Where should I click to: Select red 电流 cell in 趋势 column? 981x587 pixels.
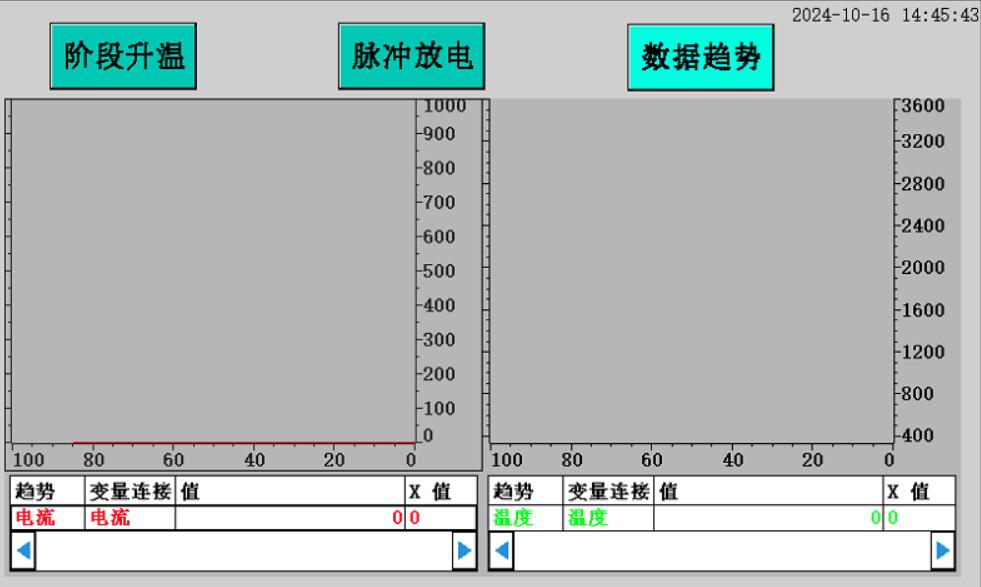[x=48, y=518]
